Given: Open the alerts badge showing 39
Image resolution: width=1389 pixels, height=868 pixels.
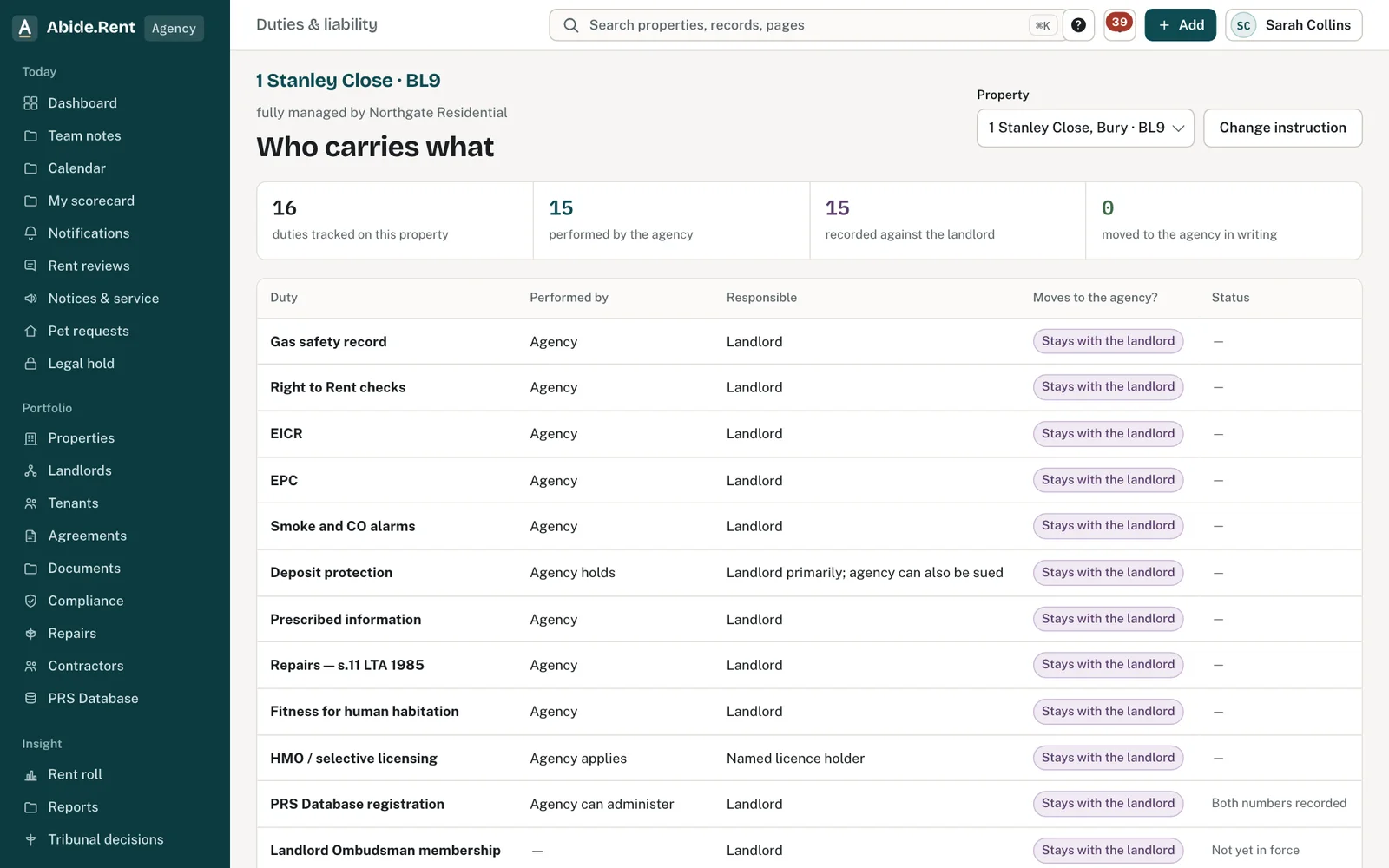Looking at the screenshot, I should coord(1119,24).
